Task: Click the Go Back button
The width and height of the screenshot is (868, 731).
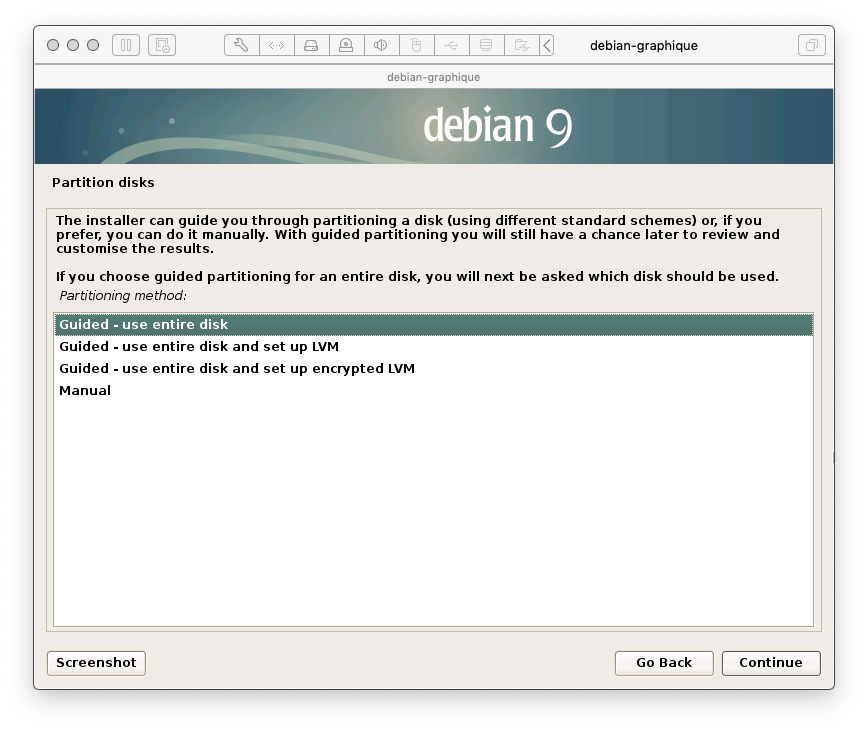Action: [664, 663]
